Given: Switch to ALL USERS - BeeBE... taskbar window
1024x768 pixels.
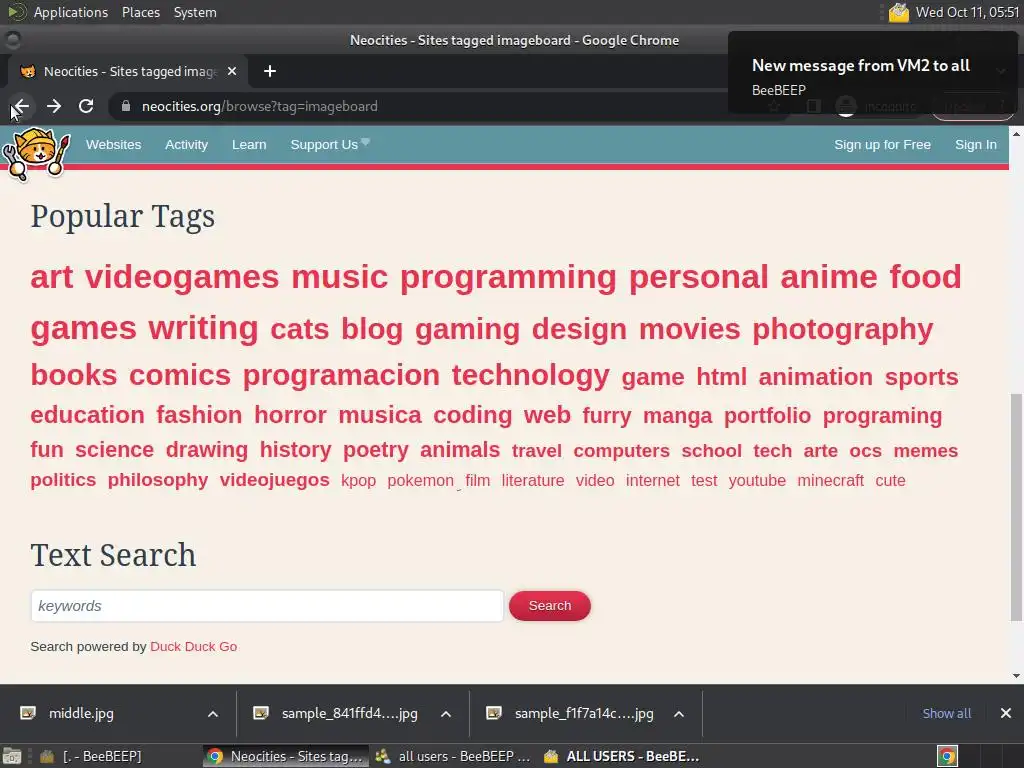Looking at the screenshot, I should pyautogui.click(x=623, y=756).
